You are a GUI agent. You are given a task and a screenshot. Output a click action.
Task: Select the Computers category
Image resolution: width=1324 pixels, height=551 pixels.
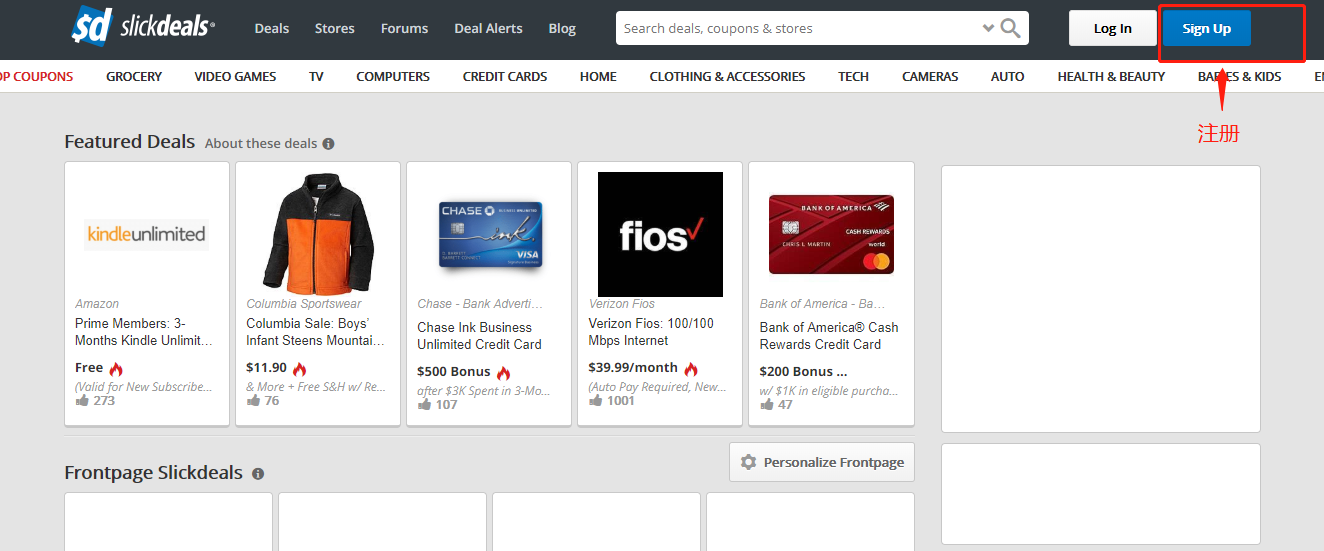[393, 76]
